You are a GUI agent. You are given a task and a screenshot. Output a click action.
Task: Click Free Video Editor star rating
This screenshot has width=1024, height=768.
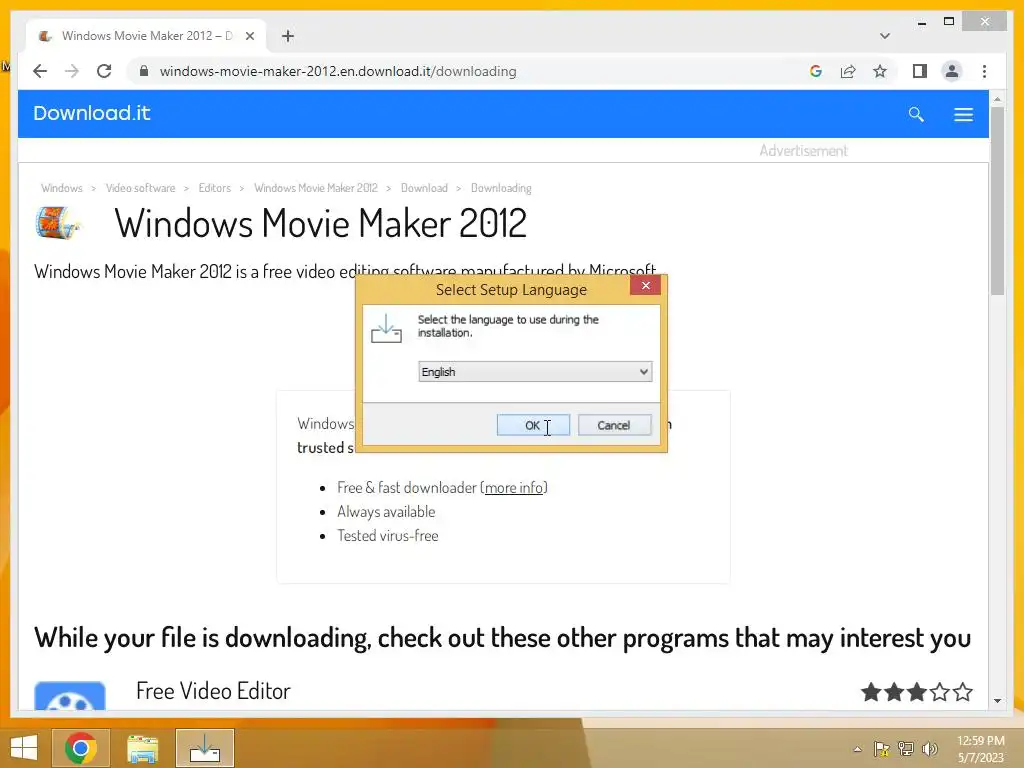[917, 692]
